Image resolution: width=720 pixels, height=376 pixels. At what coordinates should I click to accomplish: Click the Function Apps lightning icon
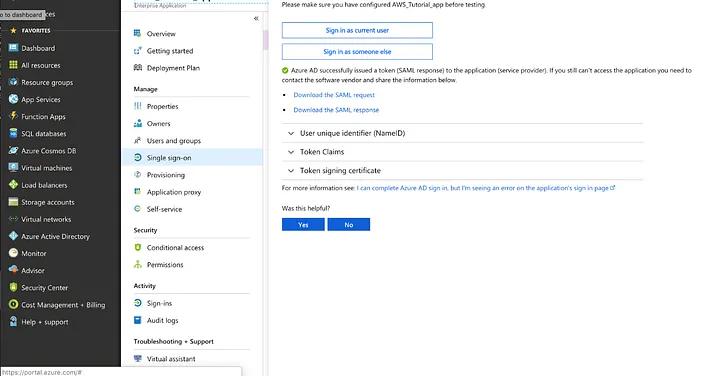click(x=13, y=116)
